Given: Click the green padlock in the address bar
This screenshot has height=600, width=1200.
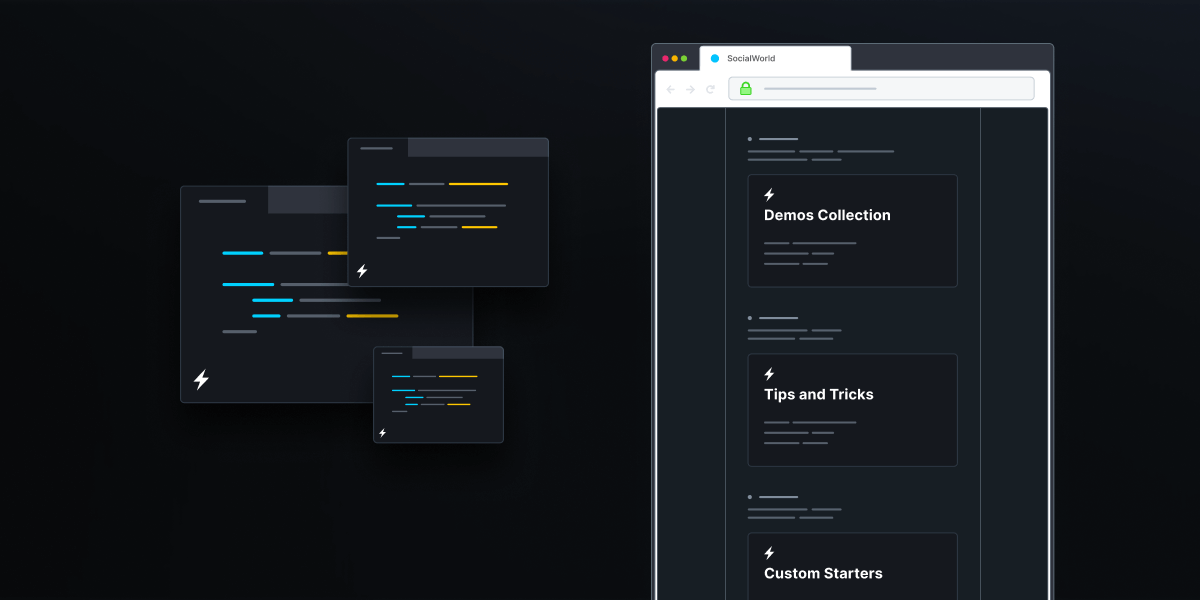Looking at the screenshot, I should coord(747,88).
